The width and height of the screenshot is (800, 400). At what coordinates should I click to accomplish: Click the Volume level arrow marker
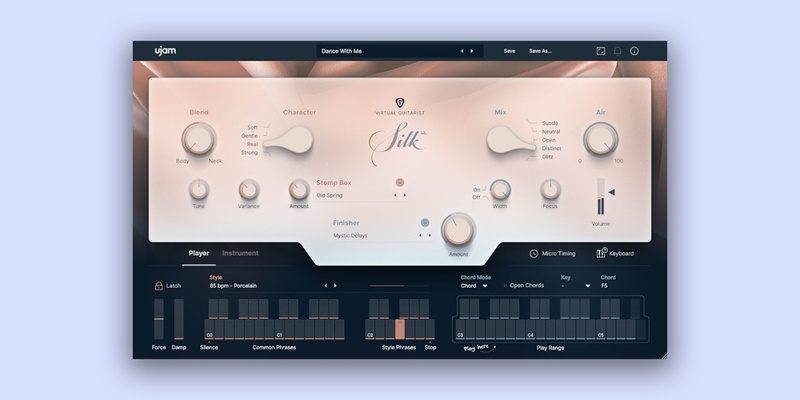[611, 192]
